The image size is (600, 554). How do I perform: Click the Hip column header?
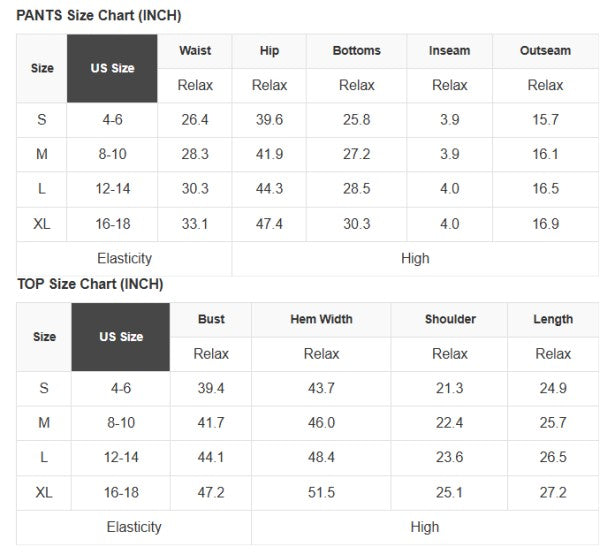[269, 51]
